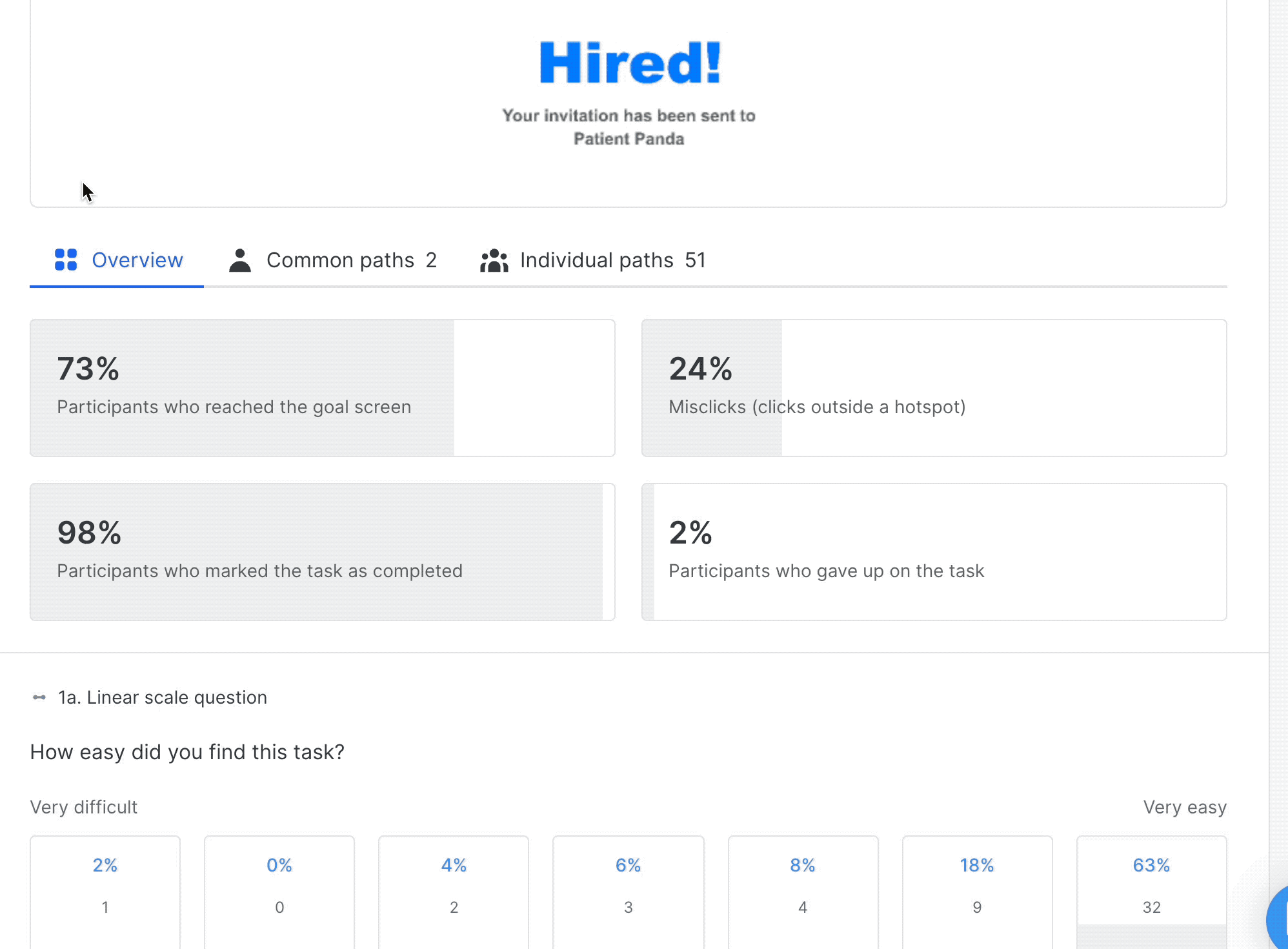Click the 63% very easy rating box
The height and width of the screenshot is (949, 1288).
tap(1151, 891)
